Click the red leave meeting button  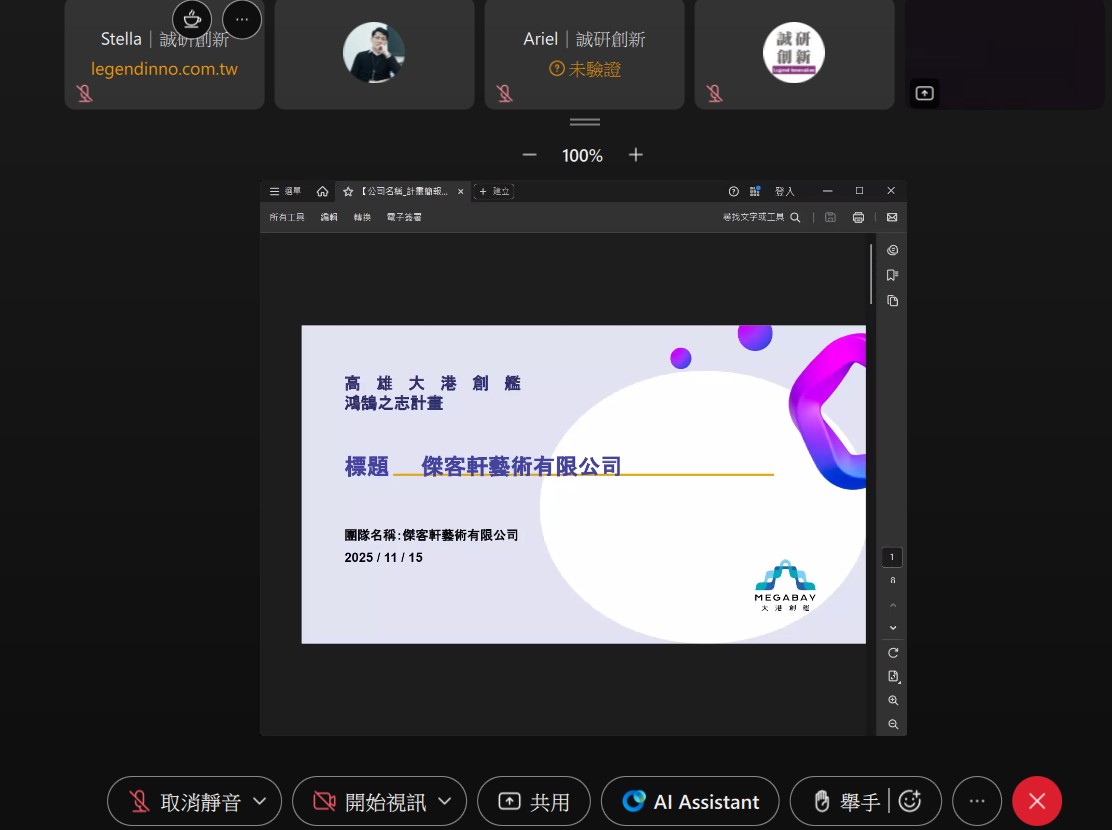click(1037, 801)
